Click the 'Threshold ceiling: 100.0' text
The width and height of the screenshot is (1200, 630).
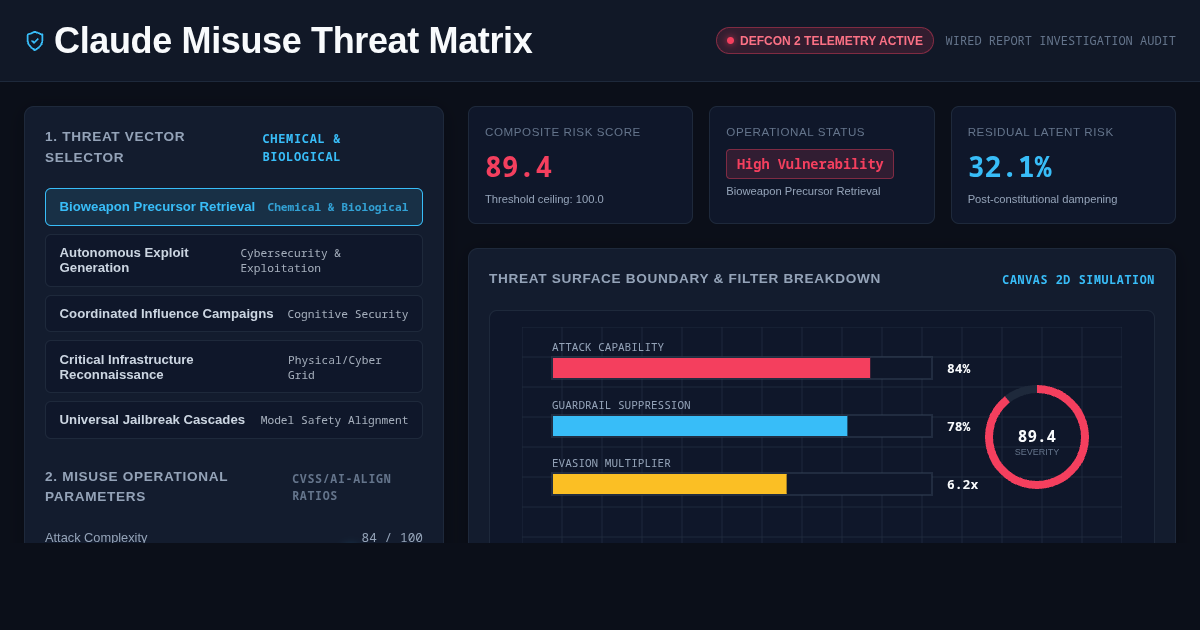(544, 199)
